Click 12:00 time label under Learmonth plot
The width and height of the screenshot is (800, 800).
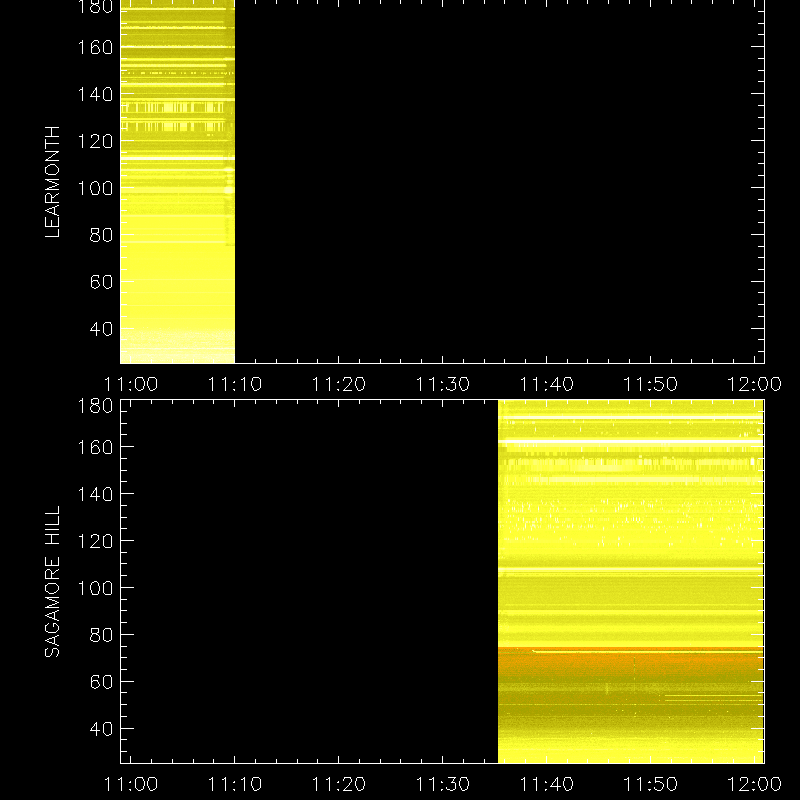click(x=754, y=384)
